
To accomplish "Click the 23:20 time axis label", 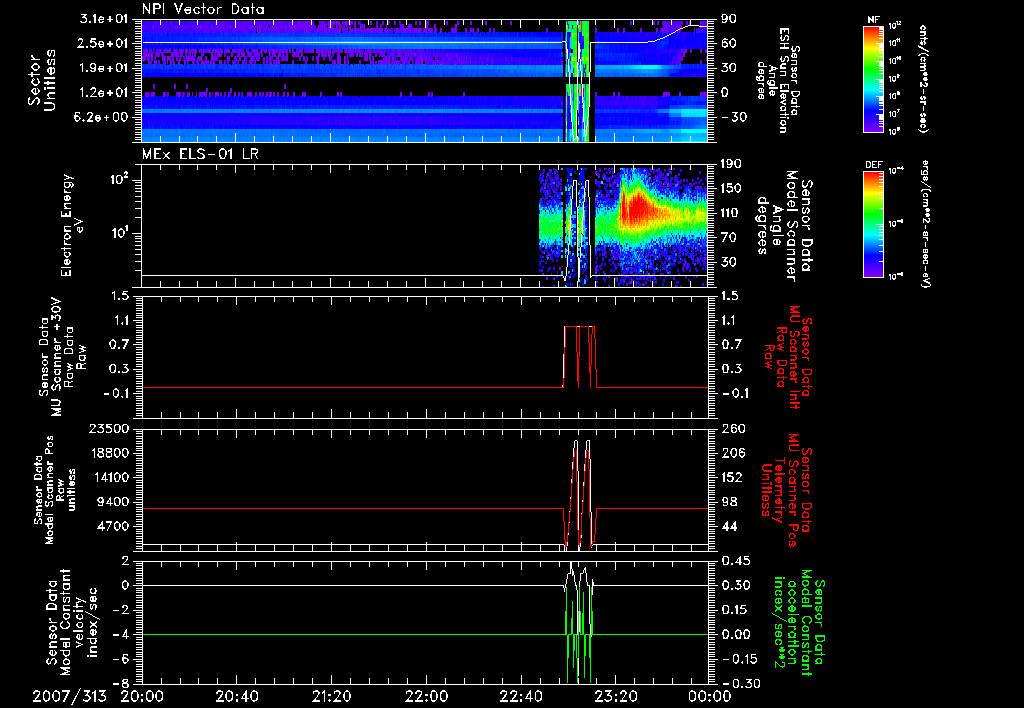I will point(615,697).
